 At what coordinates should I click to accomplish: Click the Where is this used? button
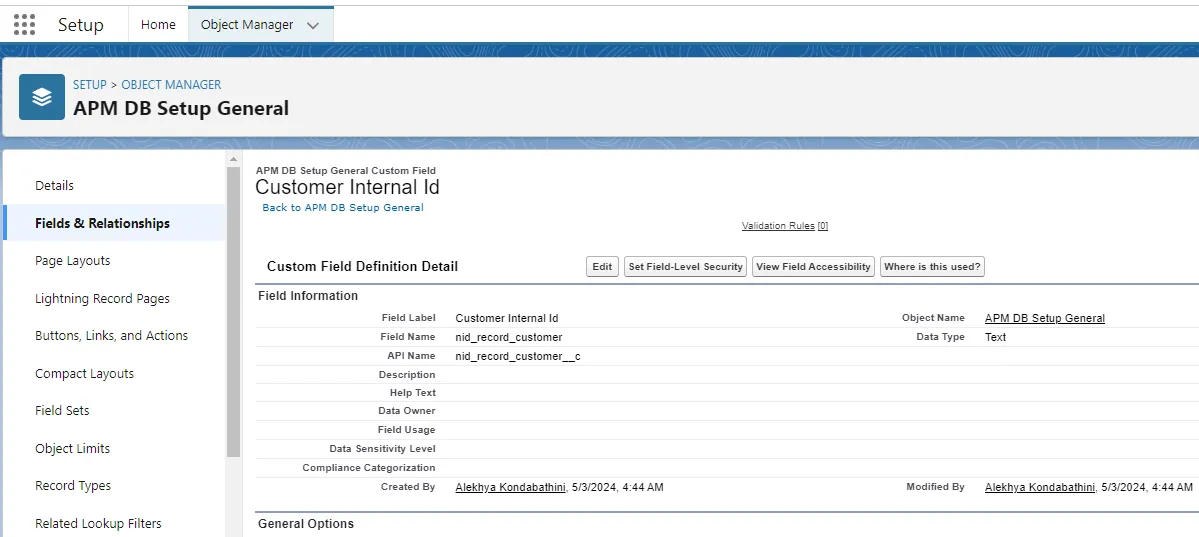tap(932, 266)
